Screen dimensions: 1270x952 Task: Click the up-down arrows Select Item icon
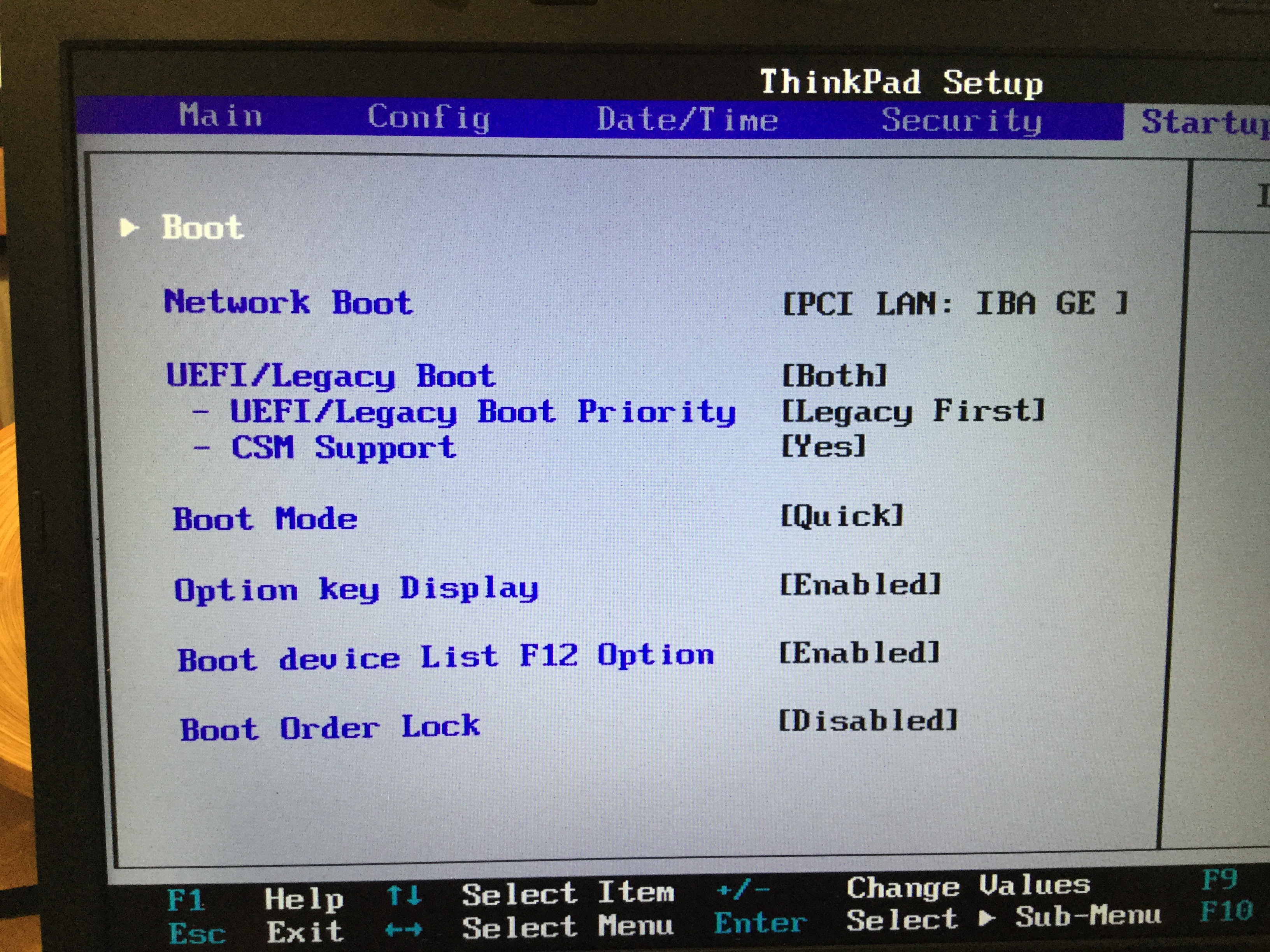404,895
